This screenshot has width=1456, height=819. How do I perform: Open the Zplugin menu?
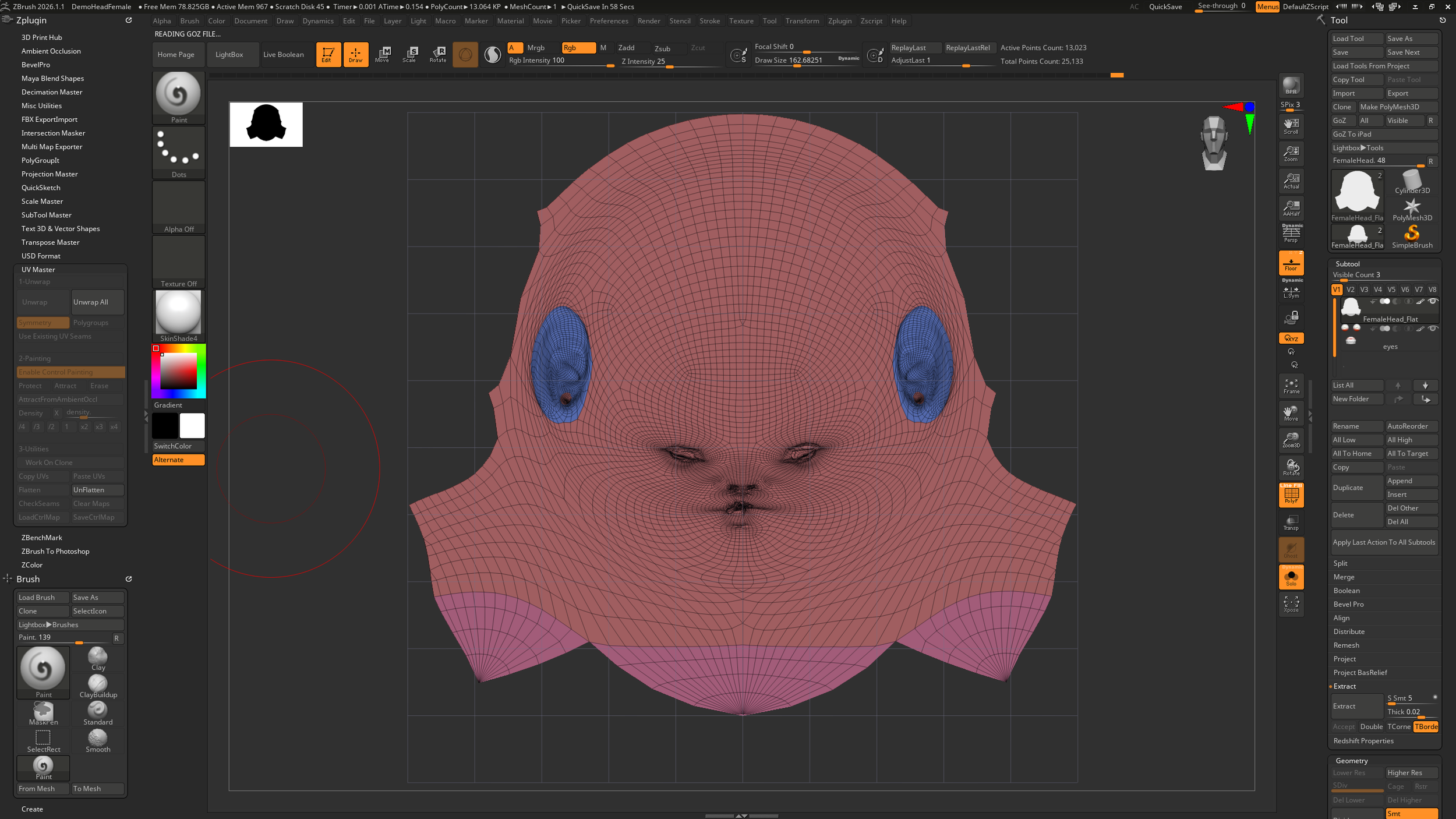tap(839, 21)
